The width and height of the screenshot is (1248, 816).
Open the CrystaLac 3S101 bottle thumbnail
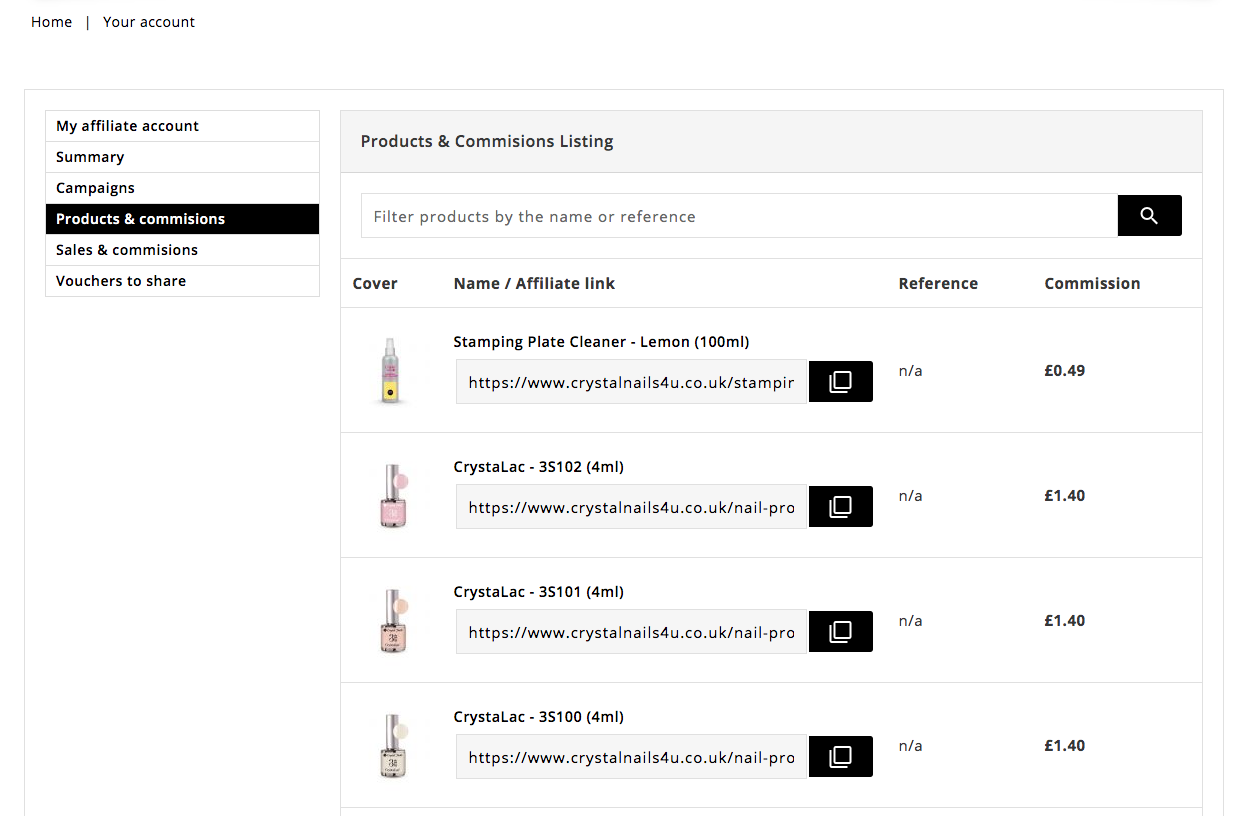[390, 620]
